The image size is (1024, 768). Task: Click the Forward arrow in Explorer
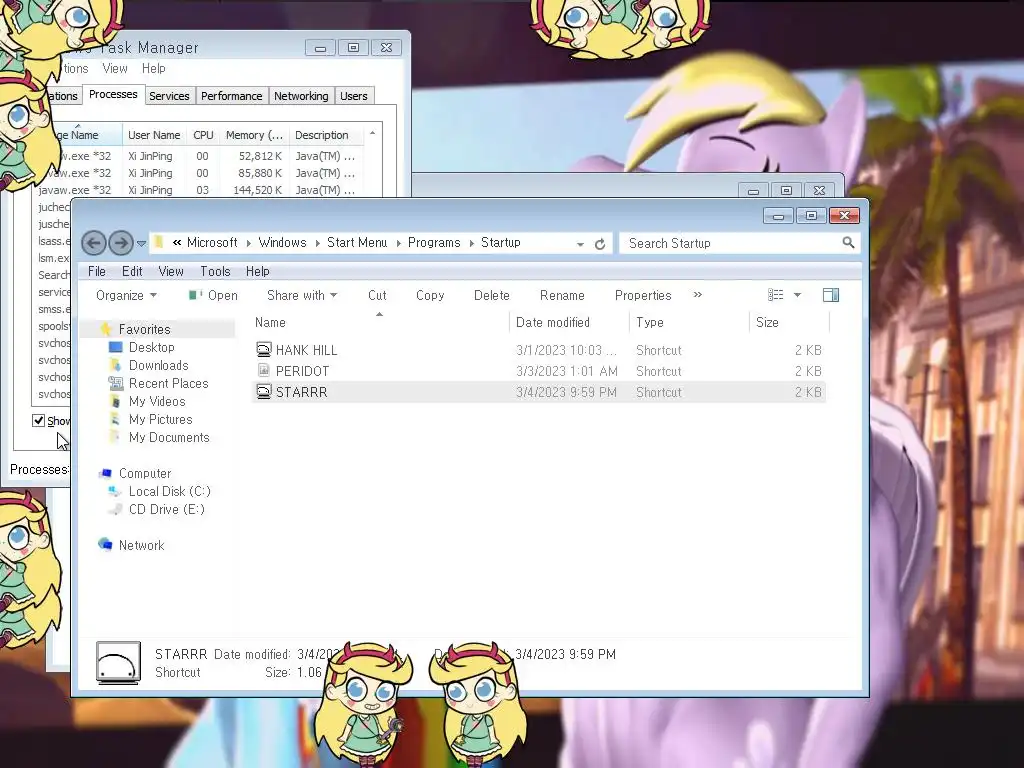click(121, 244)
